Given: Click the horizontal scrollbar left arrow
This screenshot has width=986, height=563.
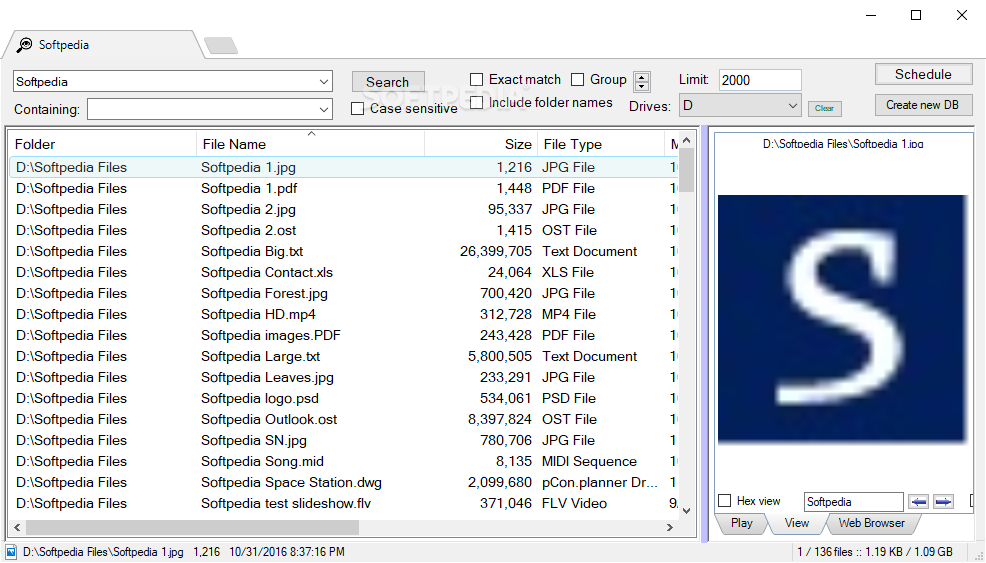Looking at the screenshot, I should point(17,527).
